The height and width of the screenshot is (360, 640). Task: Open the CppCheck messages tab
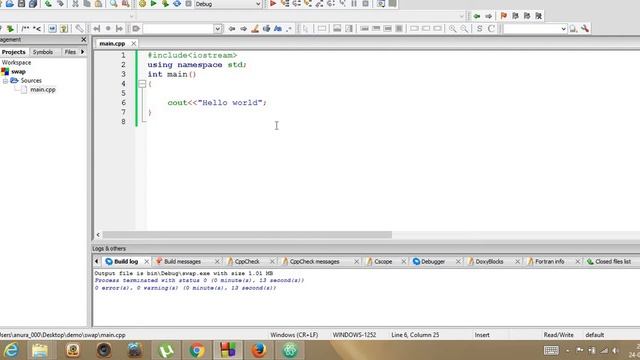(314, 261)
